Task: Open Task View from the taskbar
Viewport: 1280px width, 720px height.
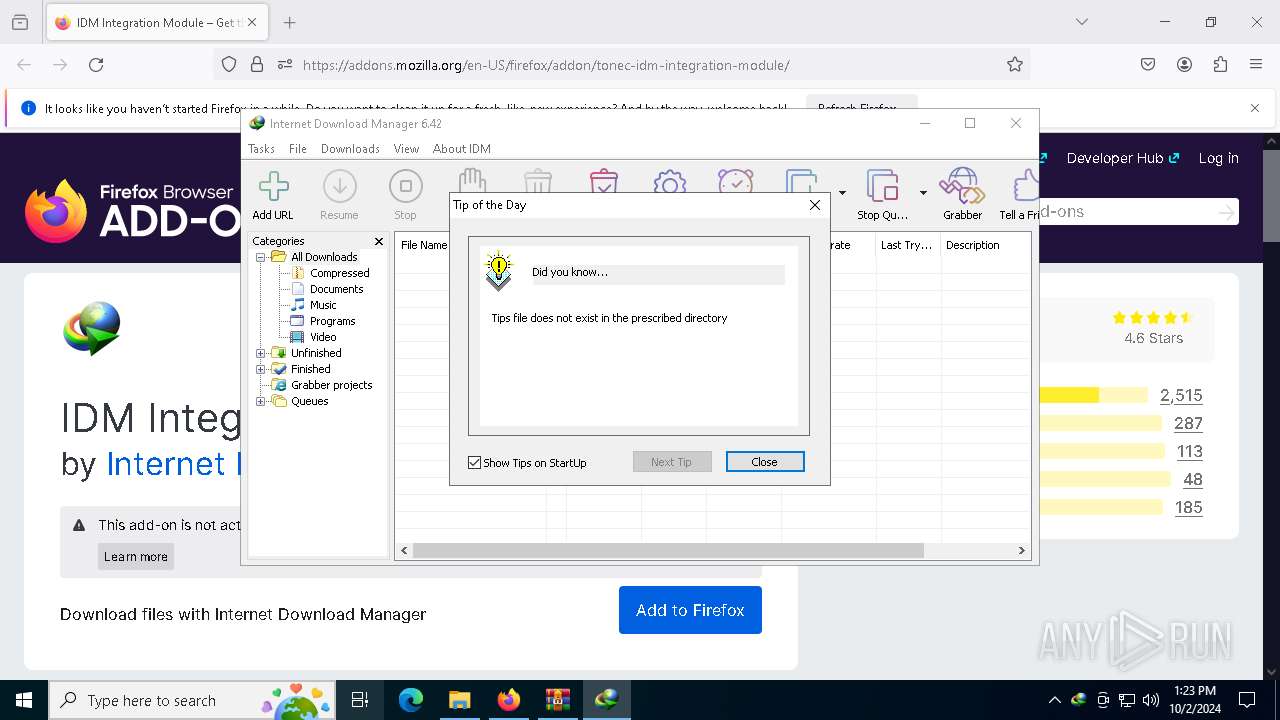Action: tap(360, 700)
